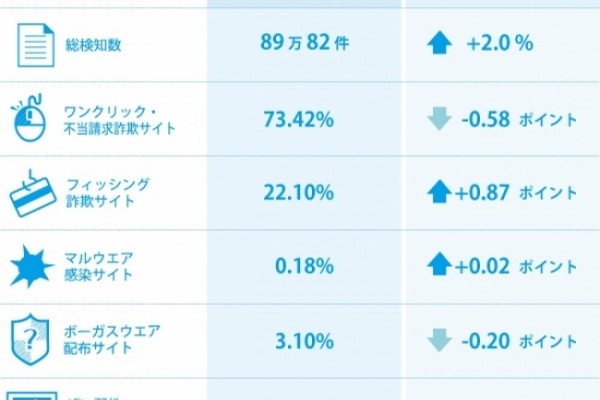The image size is (600, 400).
Task: Click the 73.42% value
Action: [x=299, y=119]
